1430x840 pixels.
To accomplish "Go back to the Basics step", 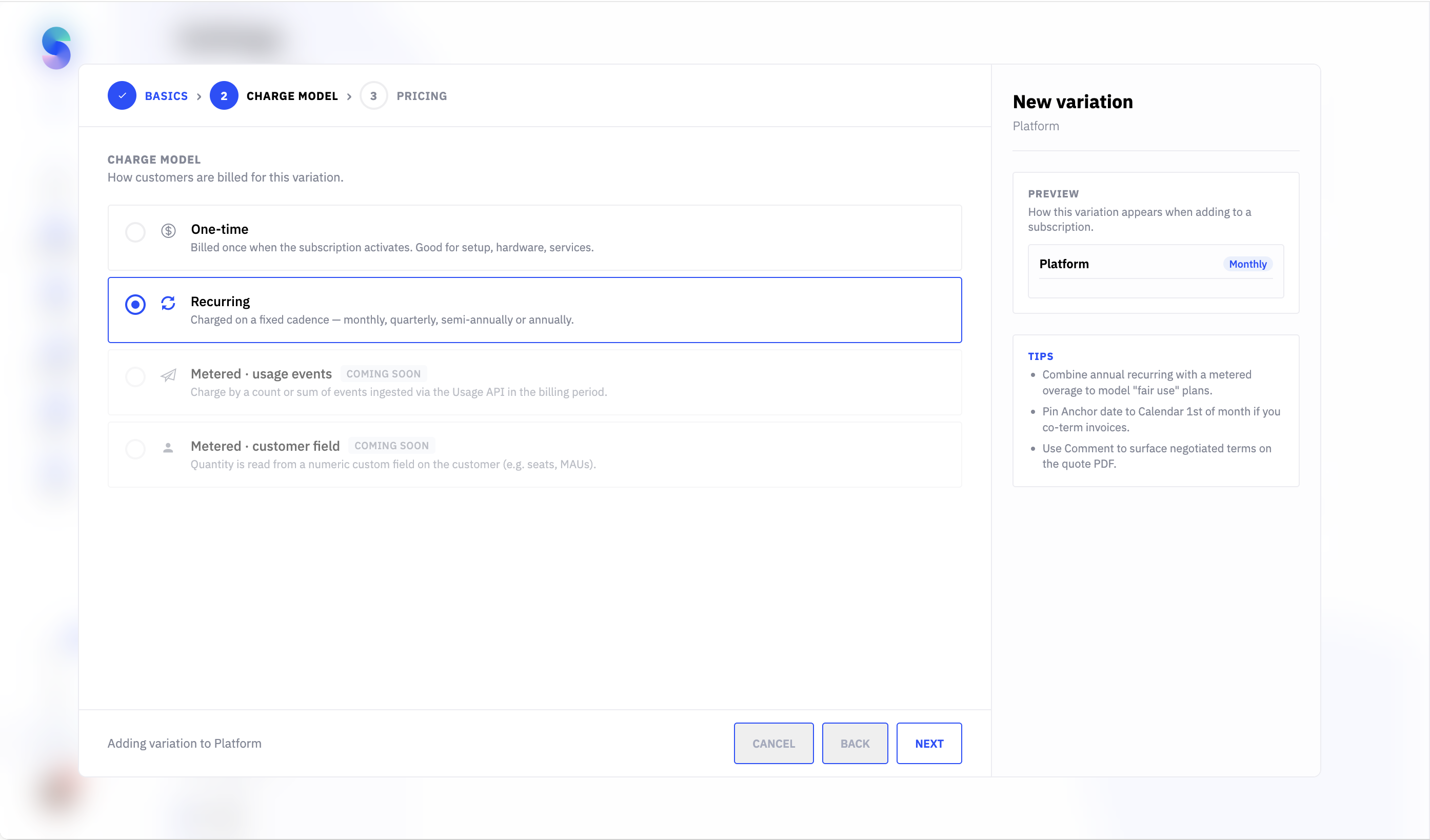I will [166, 96].
